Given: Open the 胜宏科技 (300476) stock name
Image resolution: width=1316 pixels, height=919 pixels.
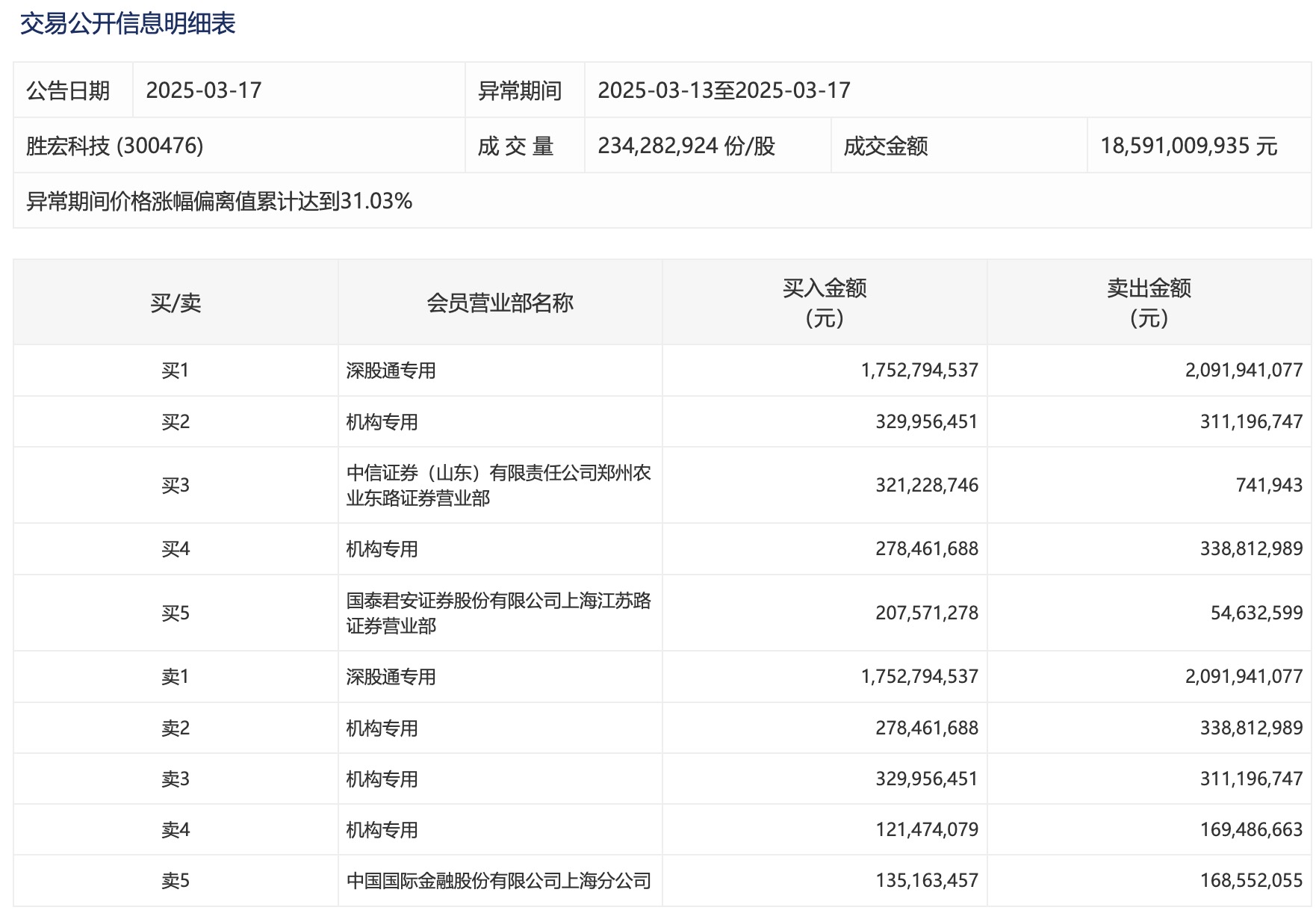Looking at the screenshot, I should (115, 146).
